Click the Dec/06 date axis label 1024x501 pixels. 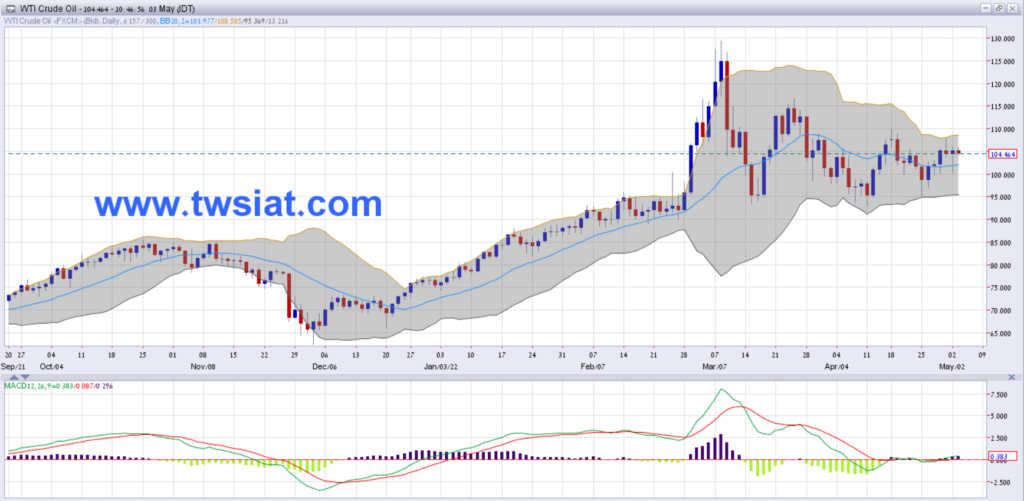(x=323, y=367)
